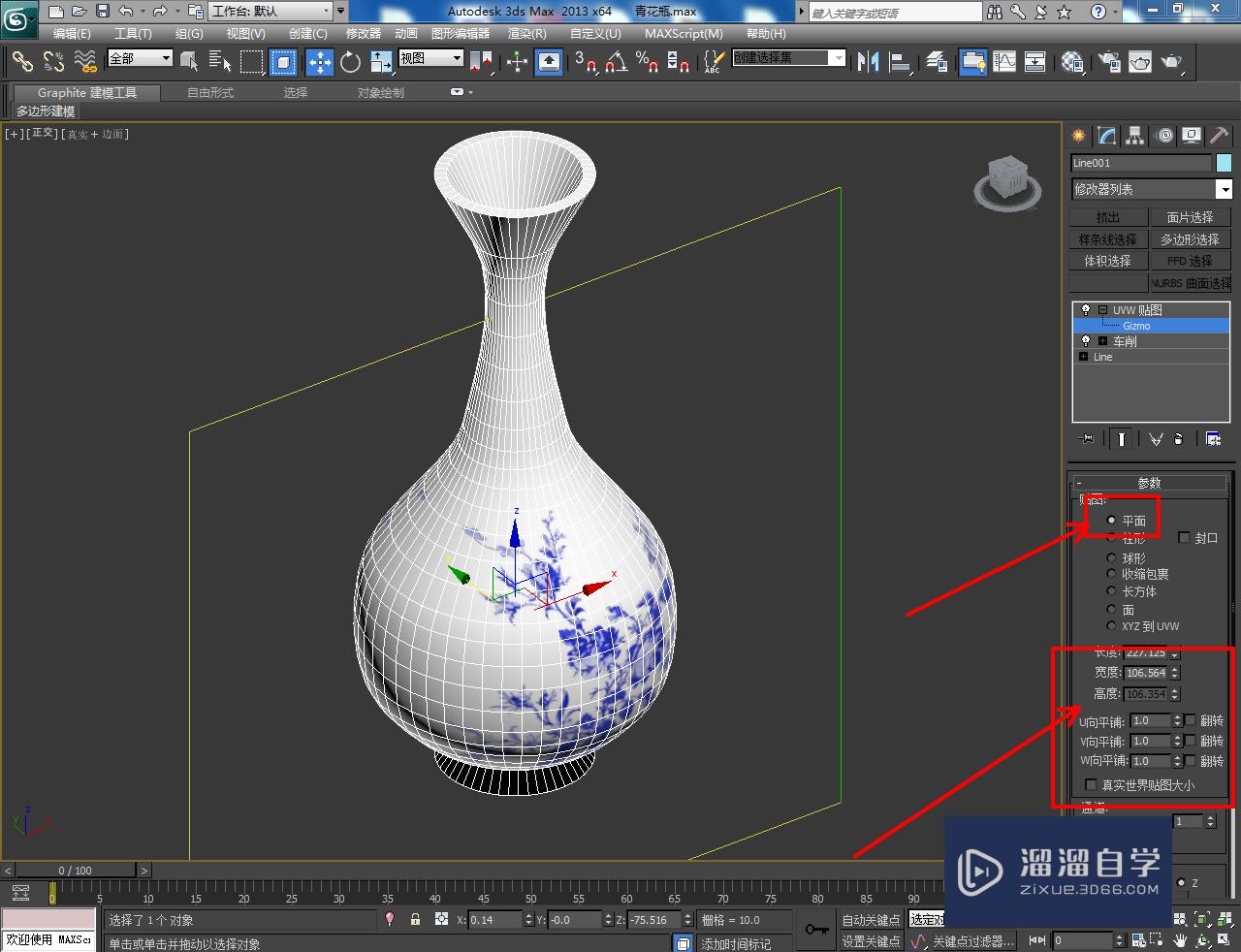The width and height of the screenshot is (1241, 952).
Task: Activate Select and Scale tool
Action: pos(381,62)
